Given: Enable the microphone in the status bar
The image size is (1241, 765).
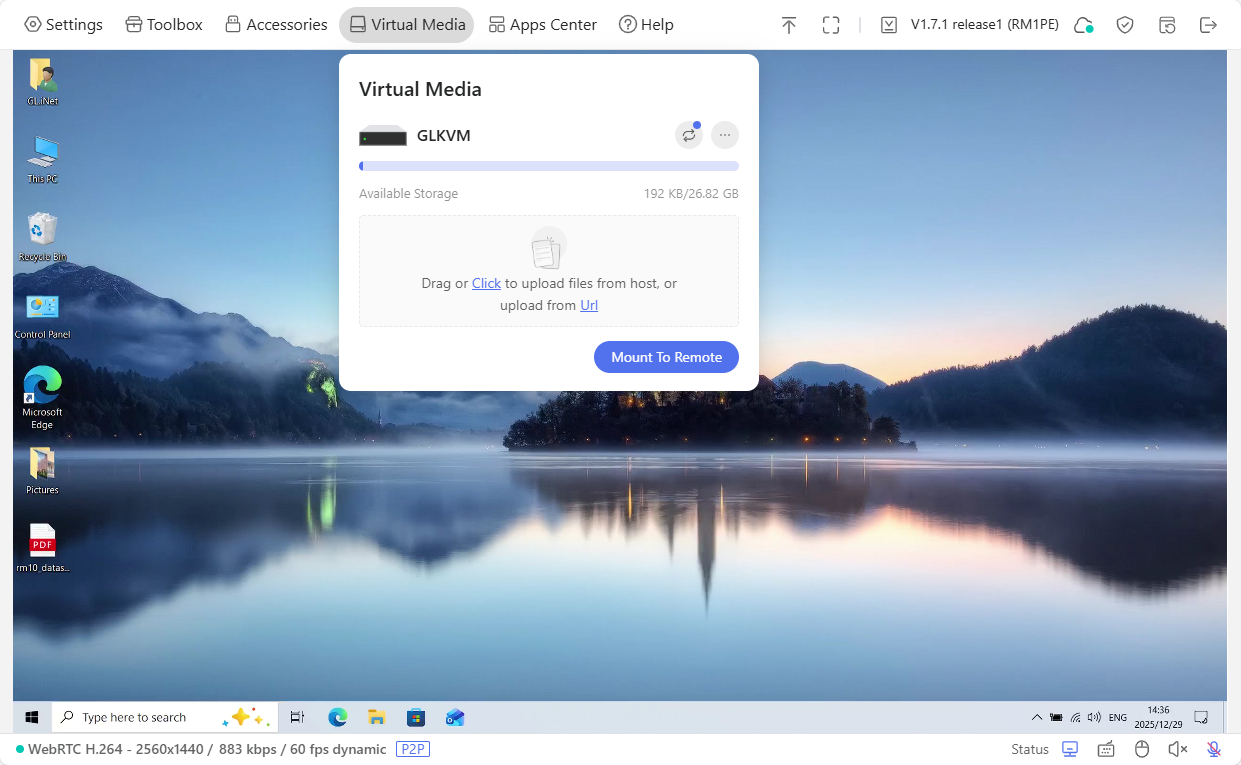Looking at the screenshot, I should pos(1213,748).
